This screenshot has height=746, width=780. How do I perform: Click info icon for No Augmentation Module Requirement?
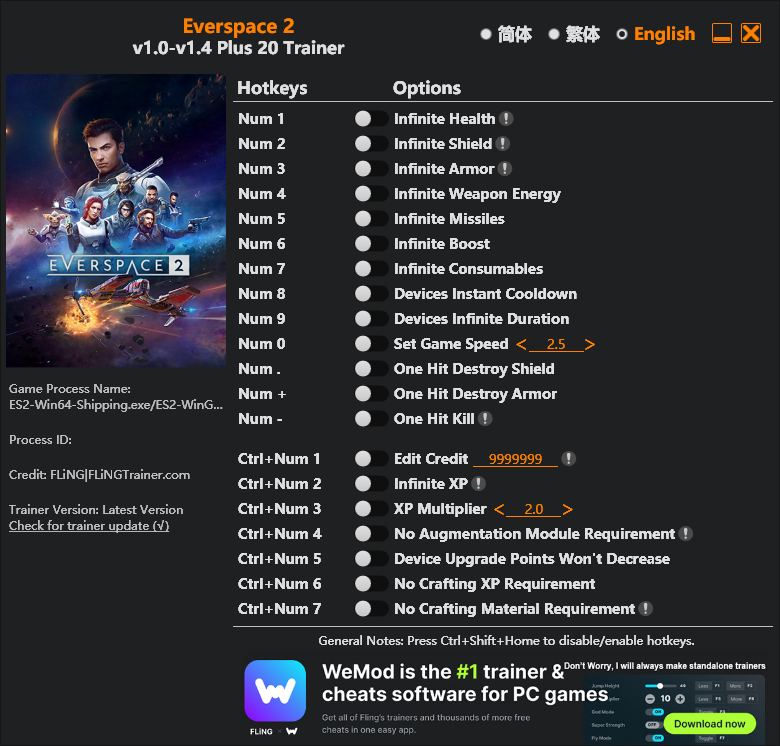[685, 534]
